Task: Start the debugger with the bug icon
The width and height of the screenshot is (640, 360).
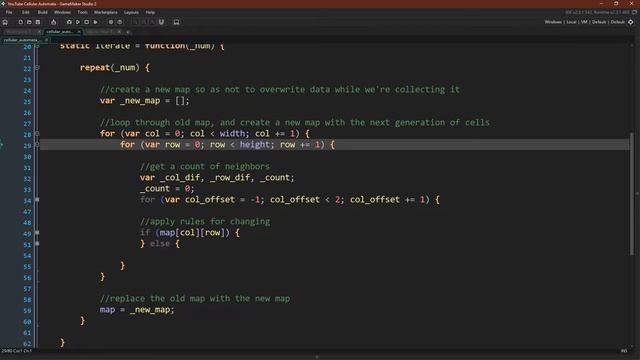Action: (69, 22)
